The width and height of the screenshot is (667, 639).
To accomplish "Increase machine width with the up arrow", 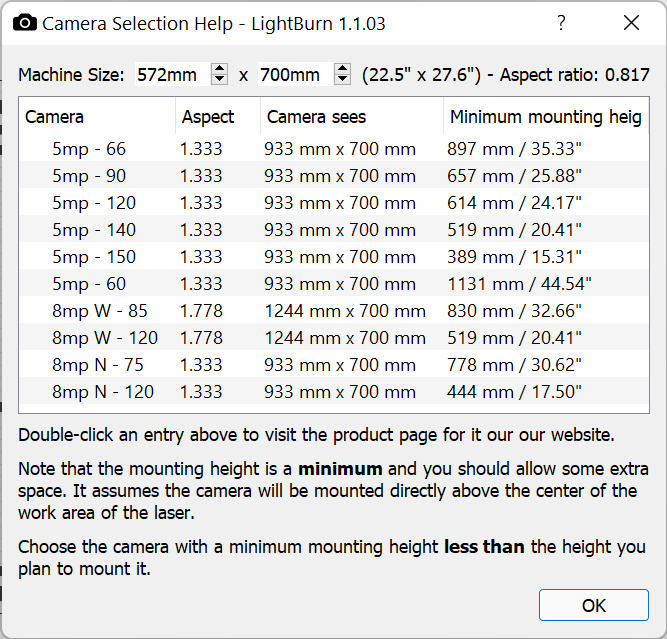I will point(219,69).
